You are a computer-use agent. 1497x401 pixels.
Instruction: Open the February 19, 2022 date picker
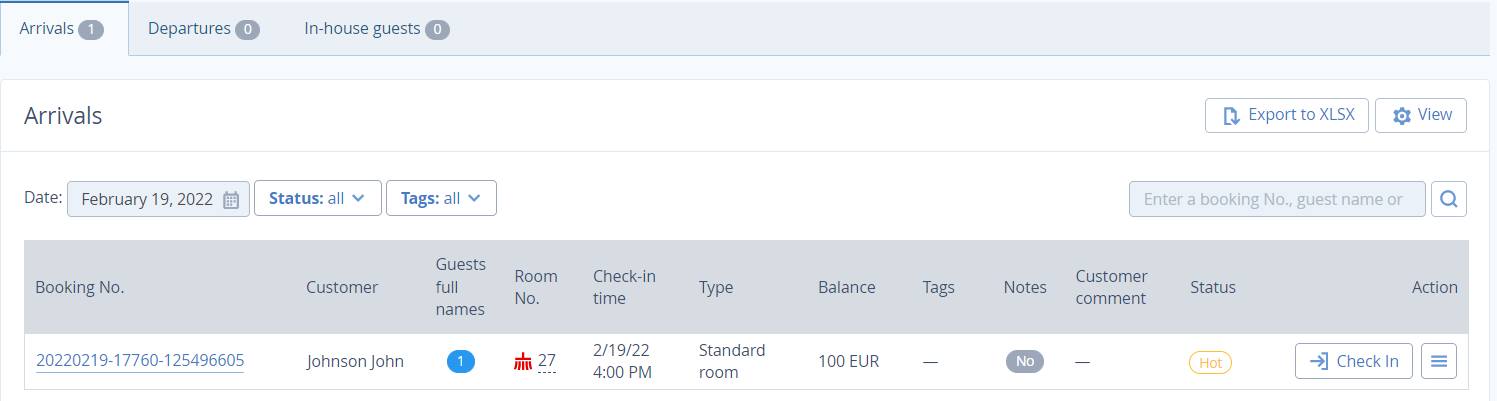158,199
